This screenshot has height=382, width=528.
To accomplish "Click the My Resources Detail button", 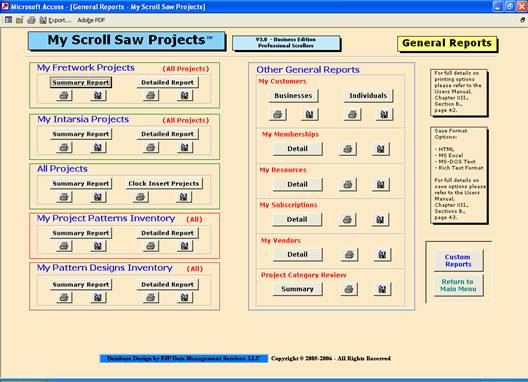I will [297, 185].
